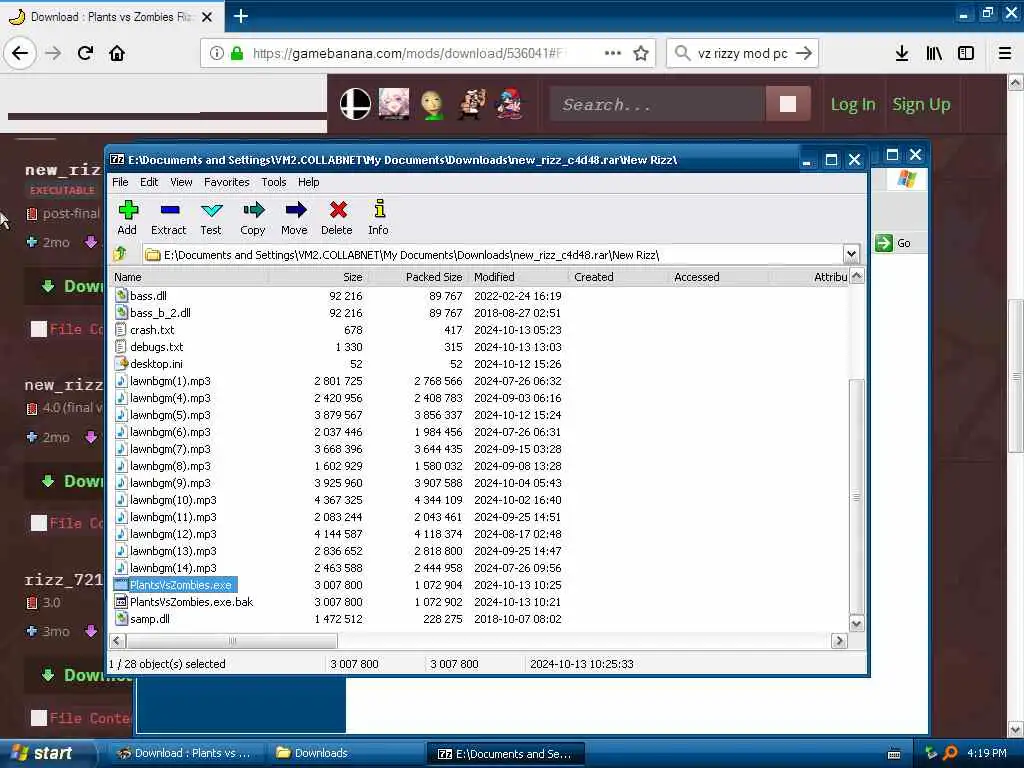Viewport: 1024px width, 768px height.
Task: Click the GameBanana search field
Action: tap(656, 104)
